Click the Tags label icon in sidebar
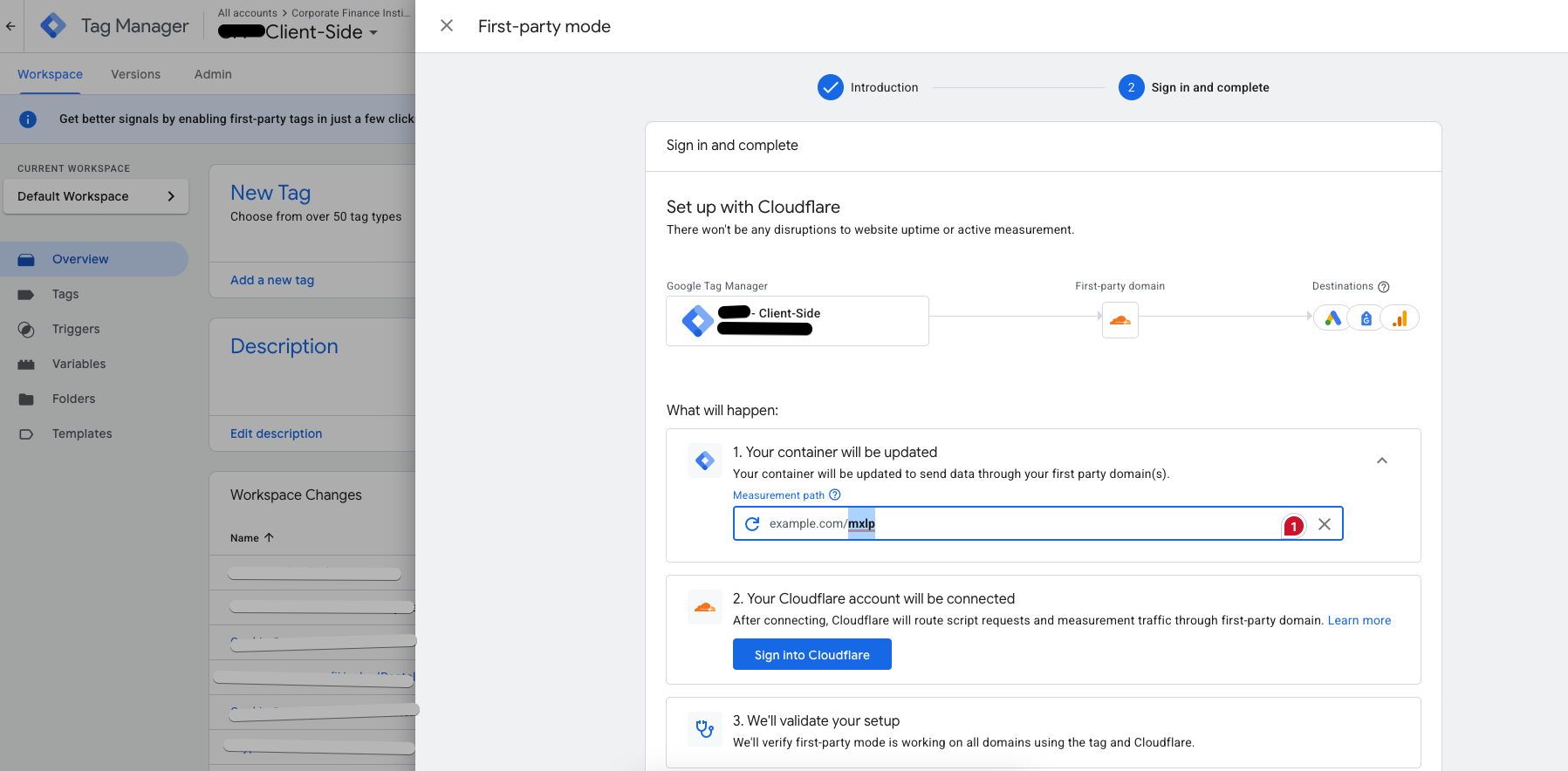 [26, 295]
